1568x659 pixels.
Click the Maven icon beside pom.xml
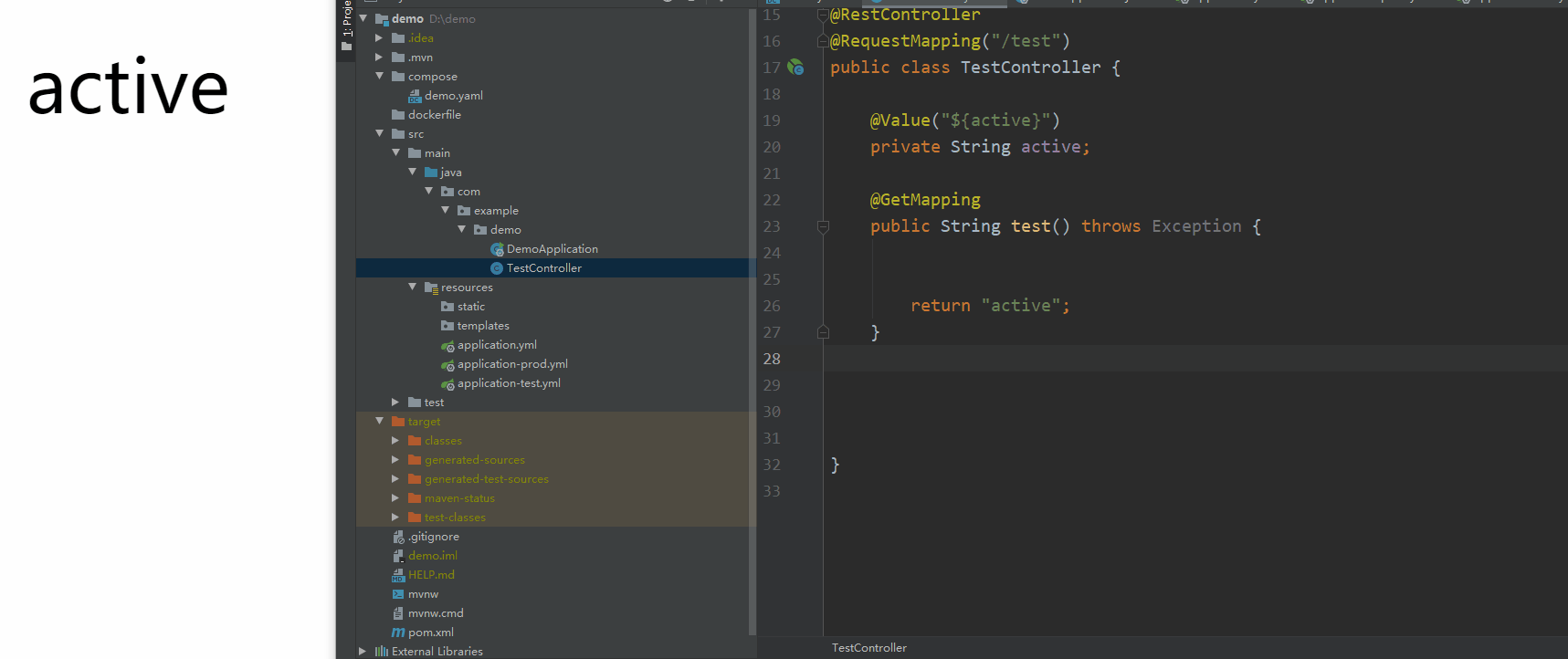pos(398,633)
